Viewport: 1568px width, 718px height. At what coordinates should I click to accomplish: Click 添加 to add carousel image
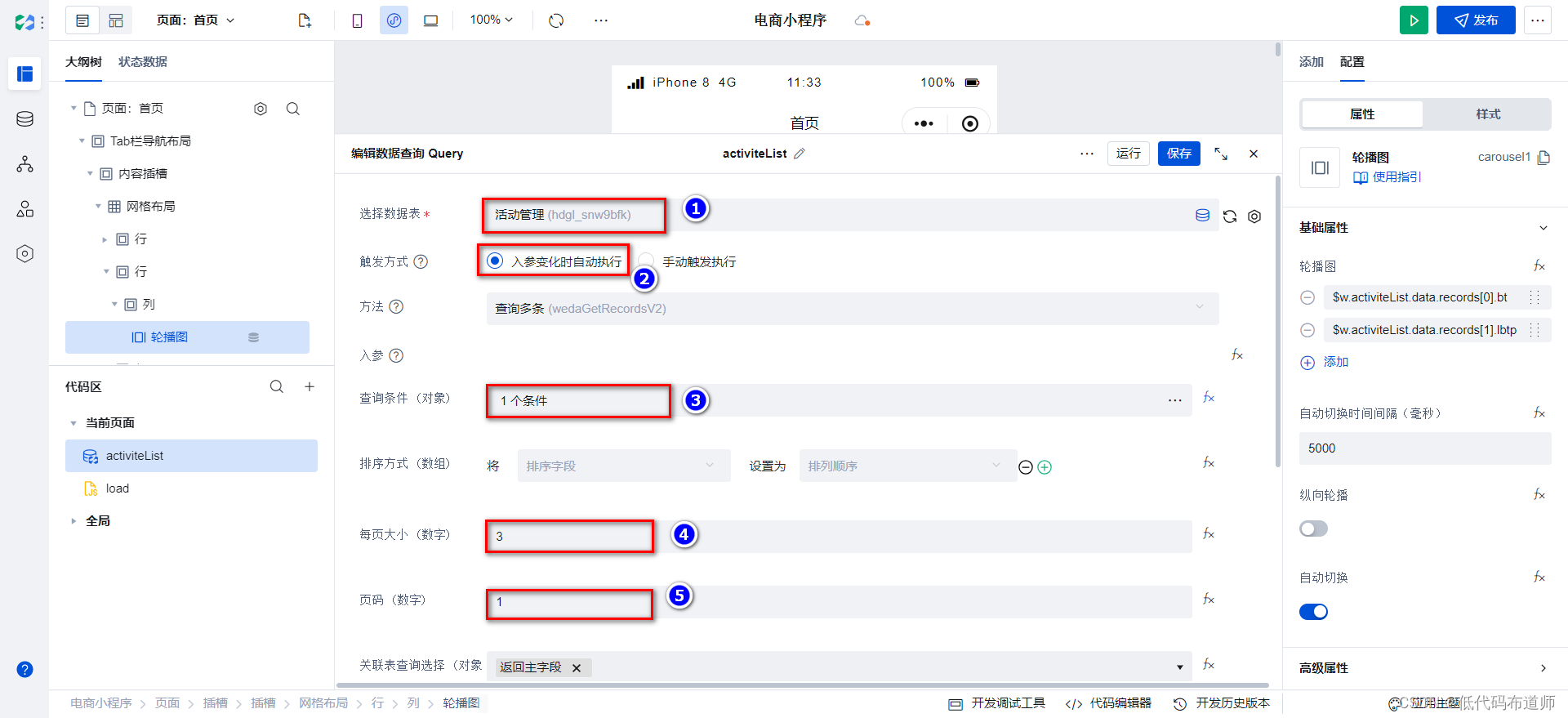[x=1325, y=363]
